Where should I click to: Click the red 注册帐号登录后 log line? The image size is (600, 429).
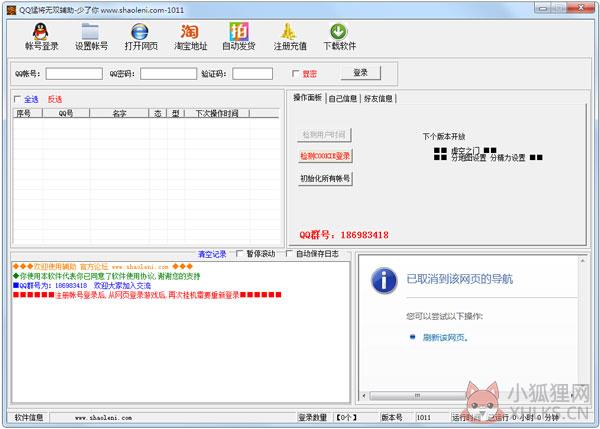[147, 295]
